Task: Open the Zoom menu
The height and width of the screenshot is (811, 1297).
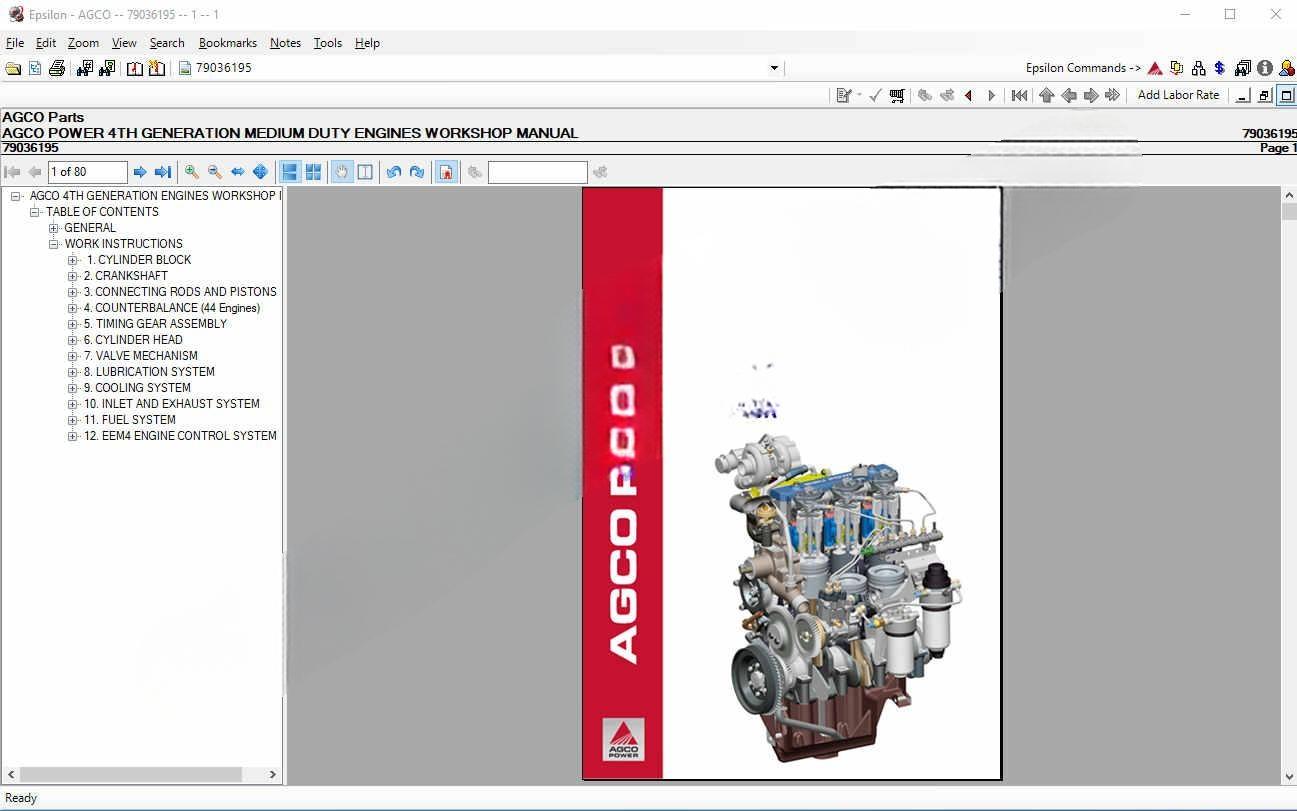Action: (83, 43)
